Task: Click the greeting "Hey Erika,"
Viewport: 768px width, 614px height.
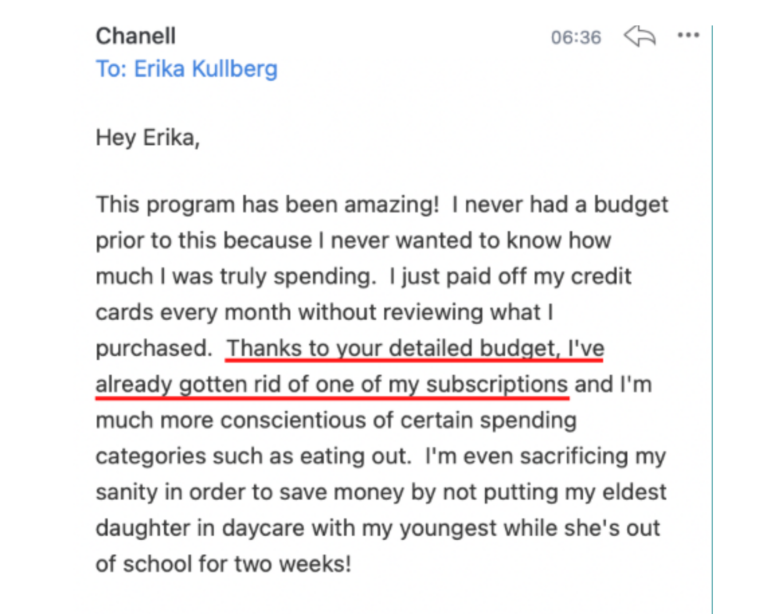Action: pos(148,138)
